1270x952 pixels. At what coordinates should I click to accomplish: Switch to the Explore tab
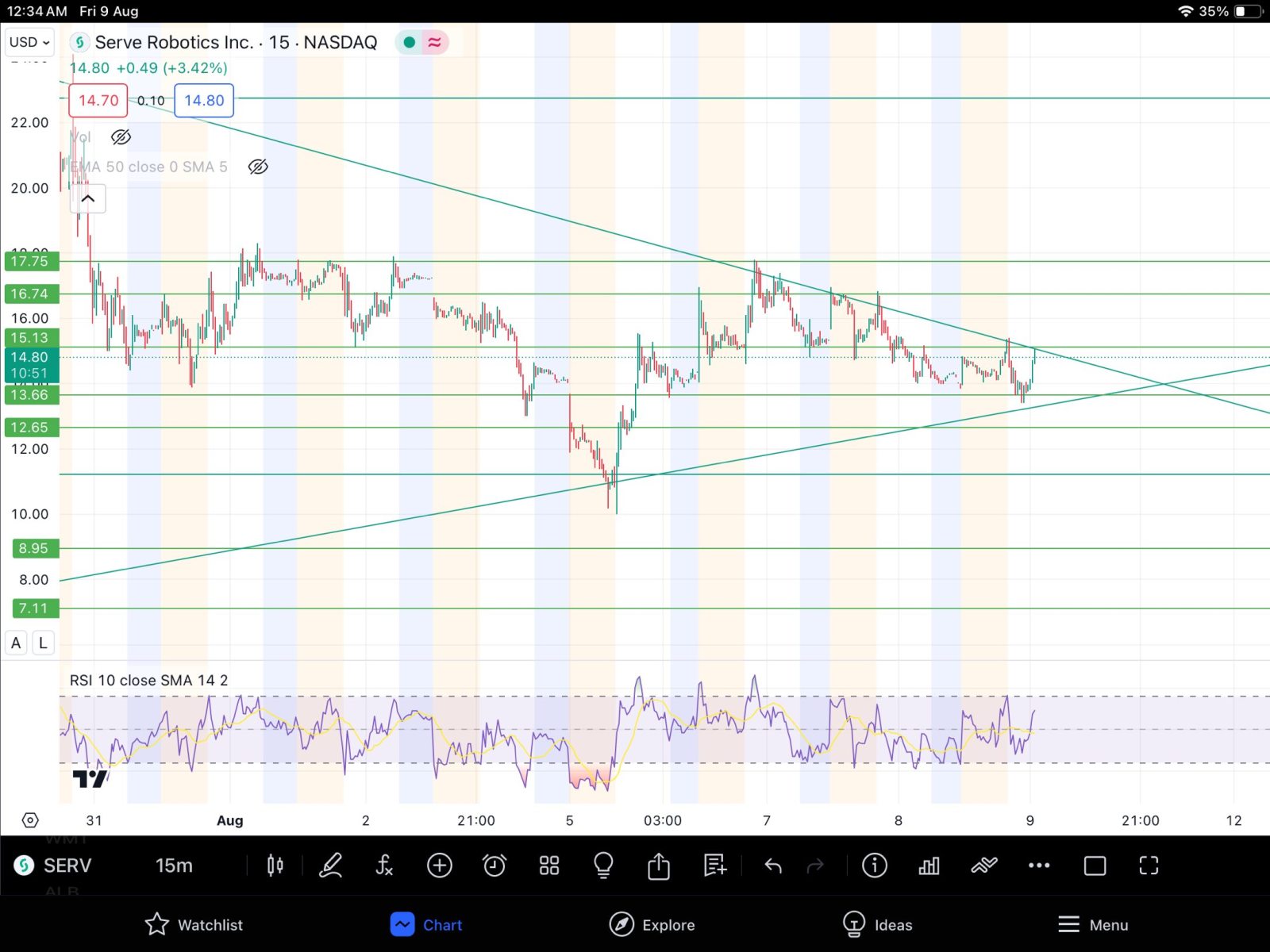pyautogui.click(x=652, y=924)
